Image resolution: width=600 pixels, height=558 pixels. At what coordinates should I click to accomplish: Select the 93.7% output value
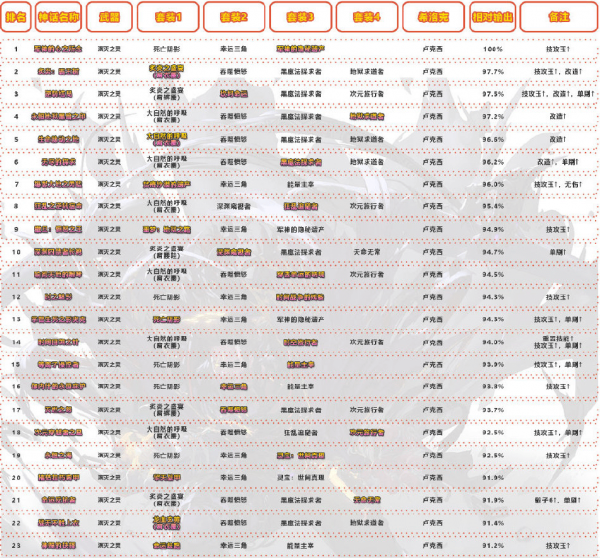493,410
